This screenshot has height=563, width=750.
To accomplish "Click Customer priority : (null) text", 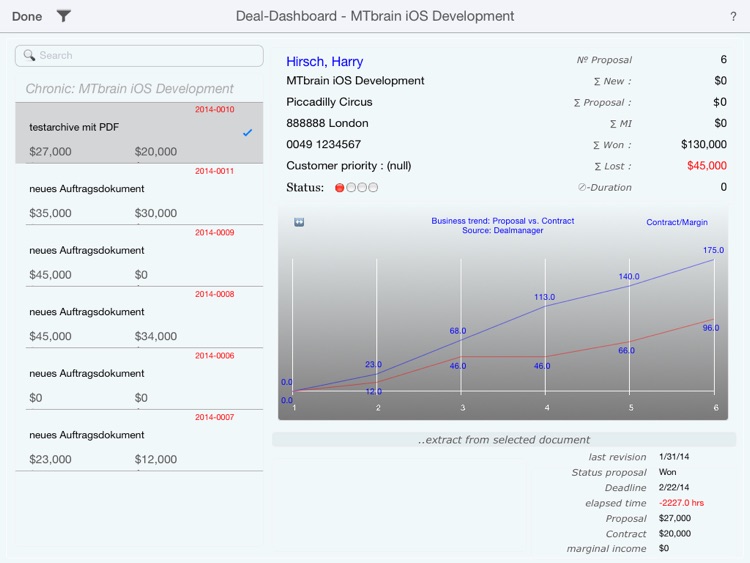I will click(x=349, y=166).
